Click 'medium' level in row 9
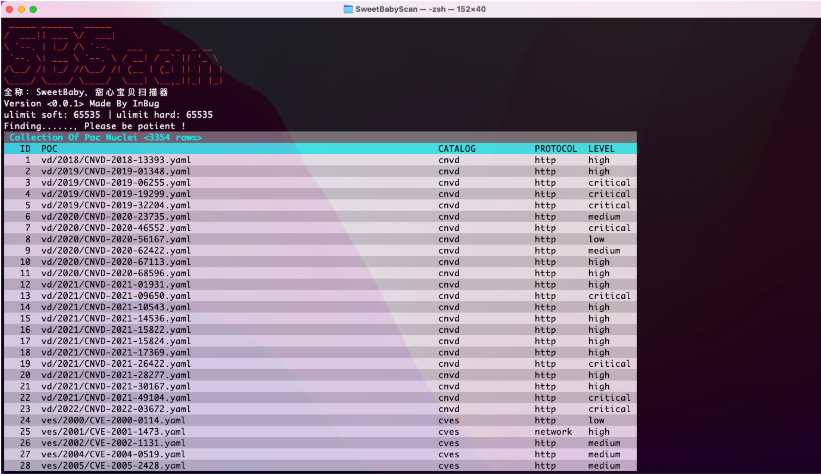Screen dimensions: 821x474 [604, 250]
